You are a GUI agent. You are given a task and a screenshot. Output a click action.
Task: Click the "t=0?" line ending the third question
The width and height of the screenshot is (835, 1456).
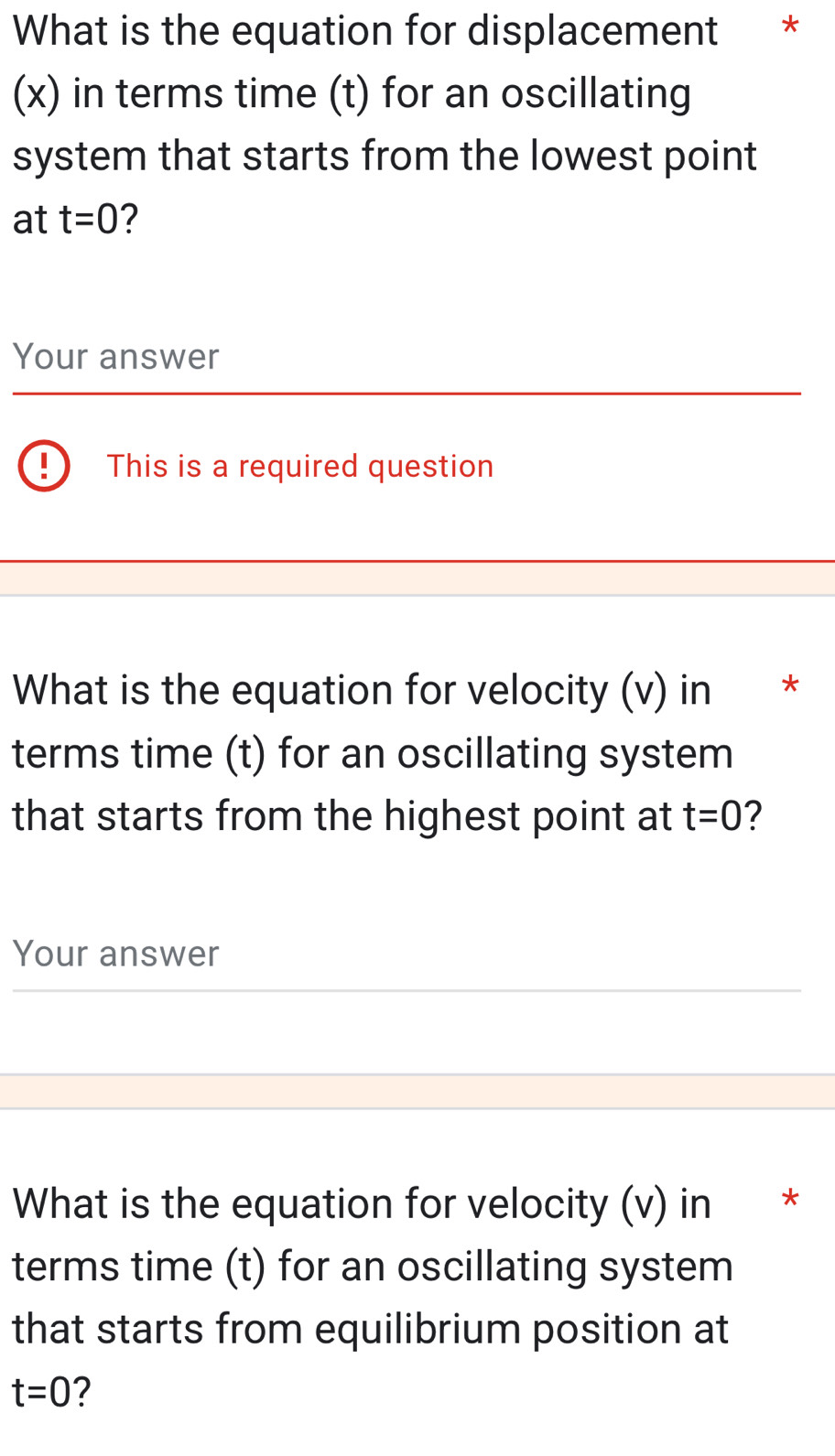(51, 1392)
